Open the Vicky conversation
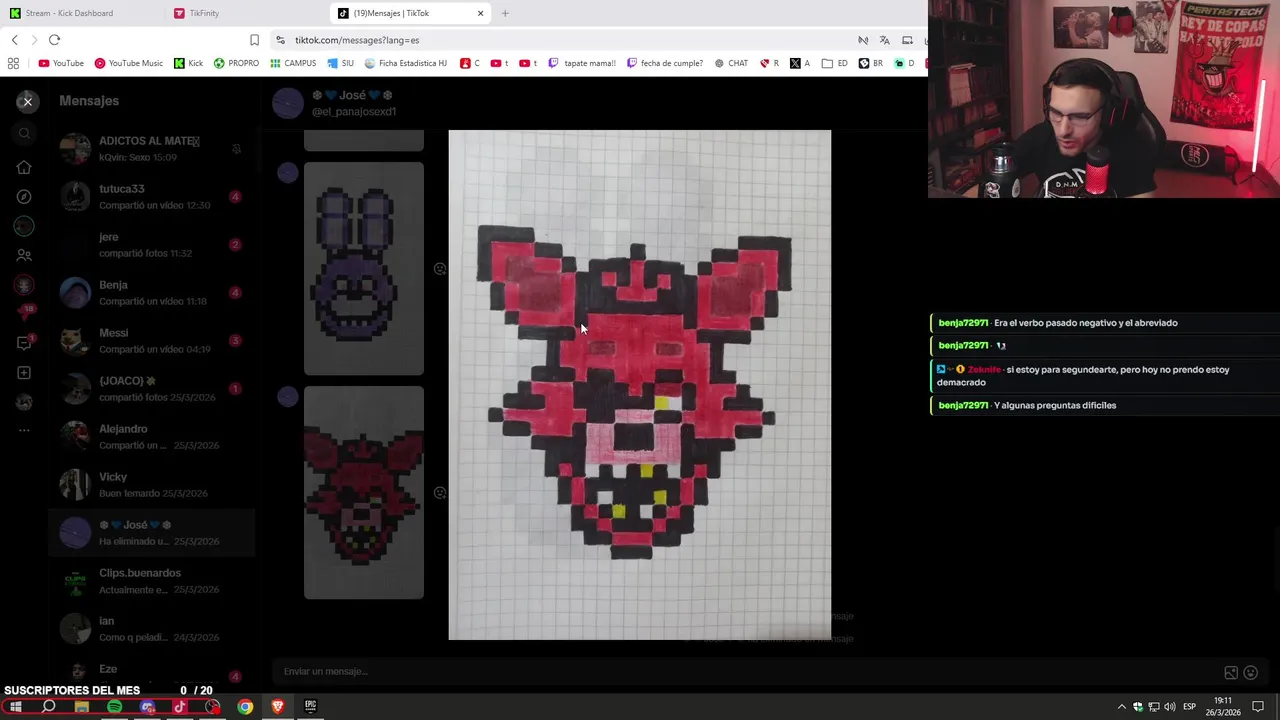The height and width of the screenshot is (720, 1280). point(152,485)
